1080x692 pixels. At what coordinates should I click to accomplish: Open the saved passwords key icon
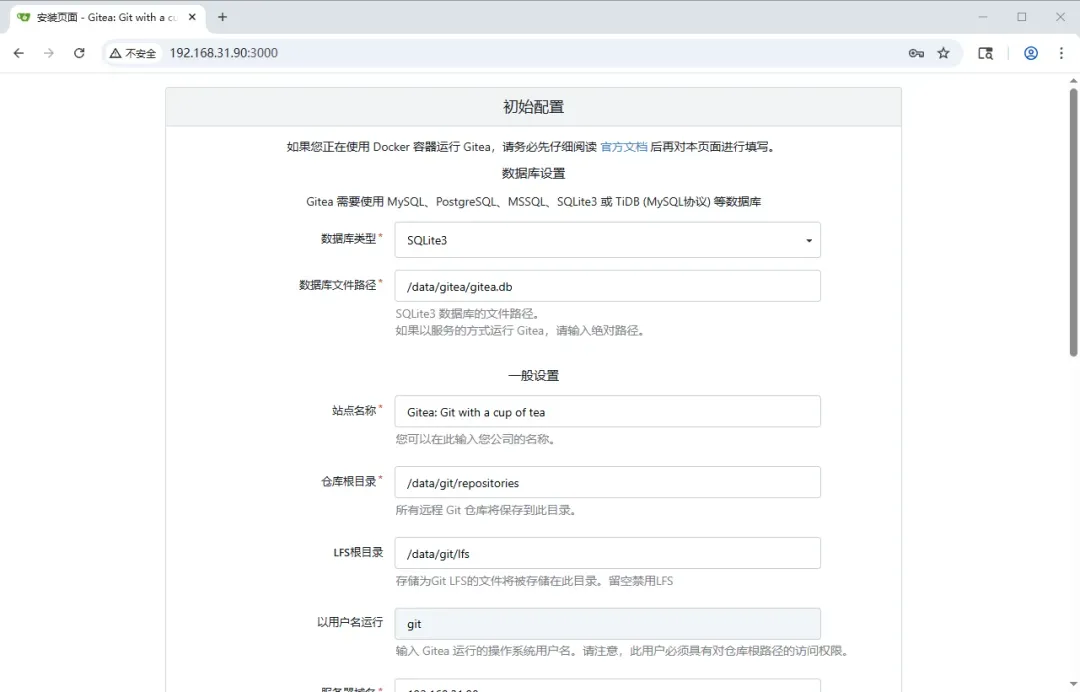pyautogui.click(x=916, y=53)
